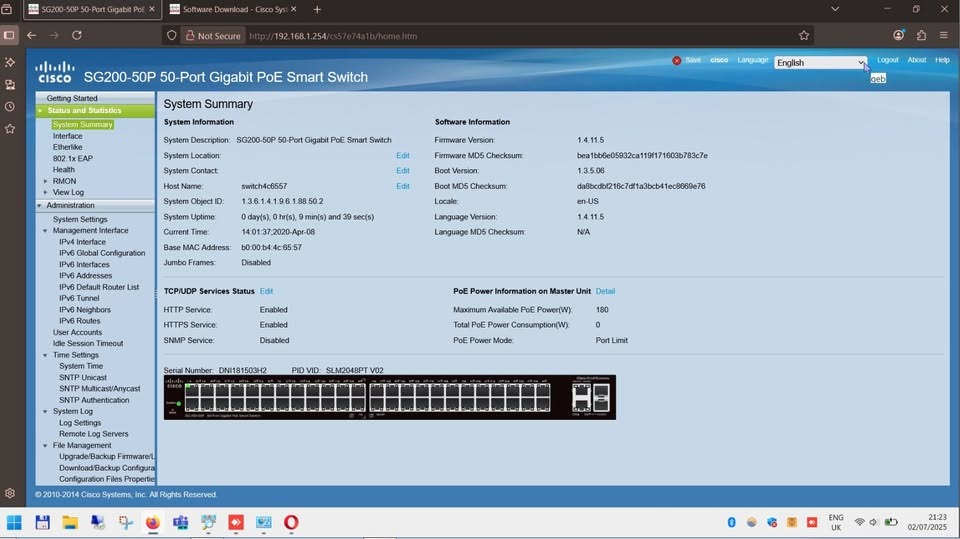Click the shield tracking protection icon
This screenshot has width=960, height=539.
pyautogui.click(x=172, y=36)
